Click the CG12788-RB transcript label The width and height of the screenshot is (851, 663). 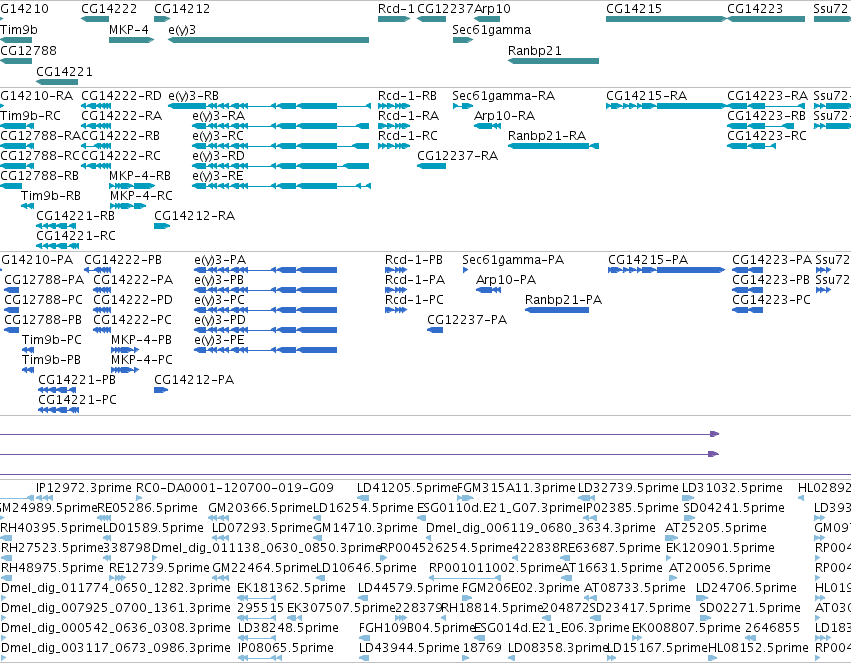coord(40,176)
